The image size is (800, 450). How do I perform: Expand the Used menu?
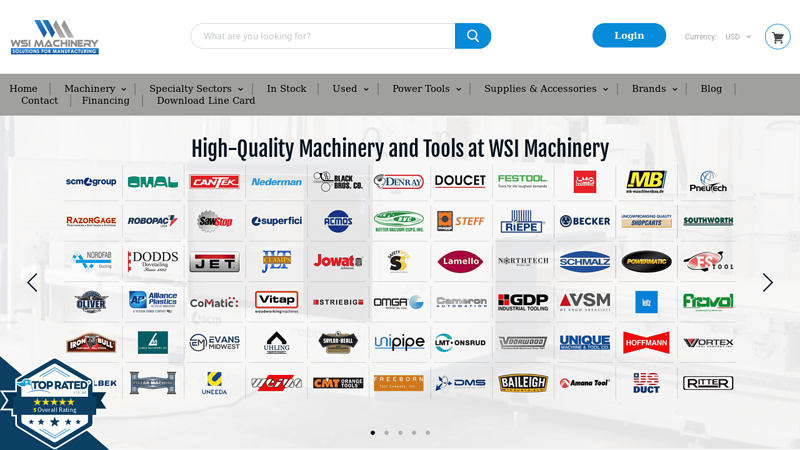click(x=351, y=89)
